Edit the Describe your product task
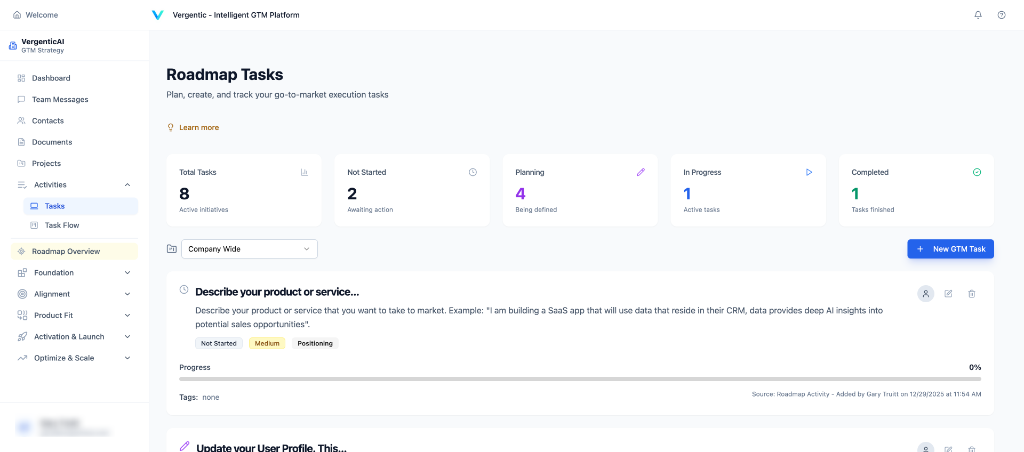The width and height of the screenshot is (1024, 452). (948, 294)
